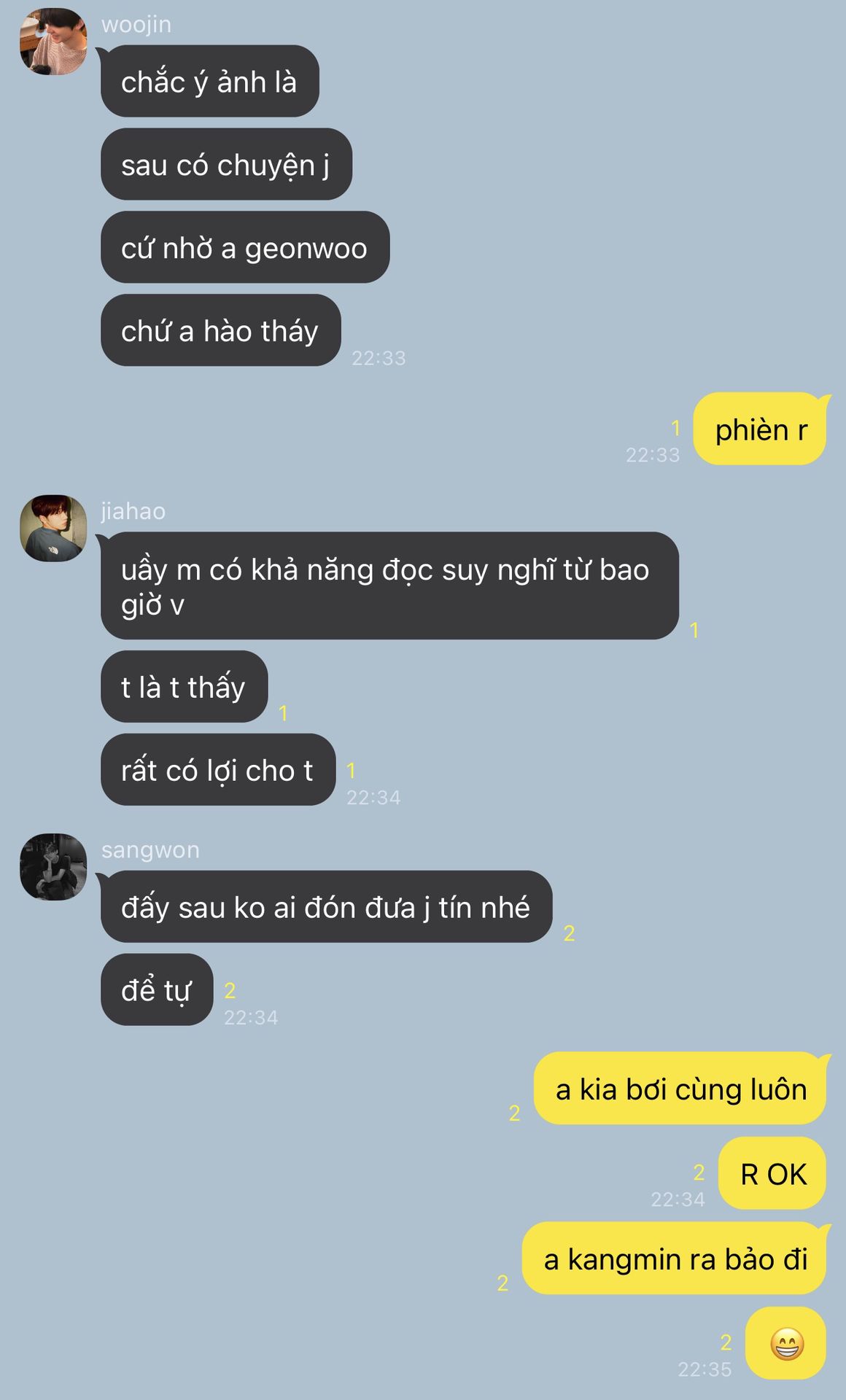Select message 'để tự'

(157, 989)
